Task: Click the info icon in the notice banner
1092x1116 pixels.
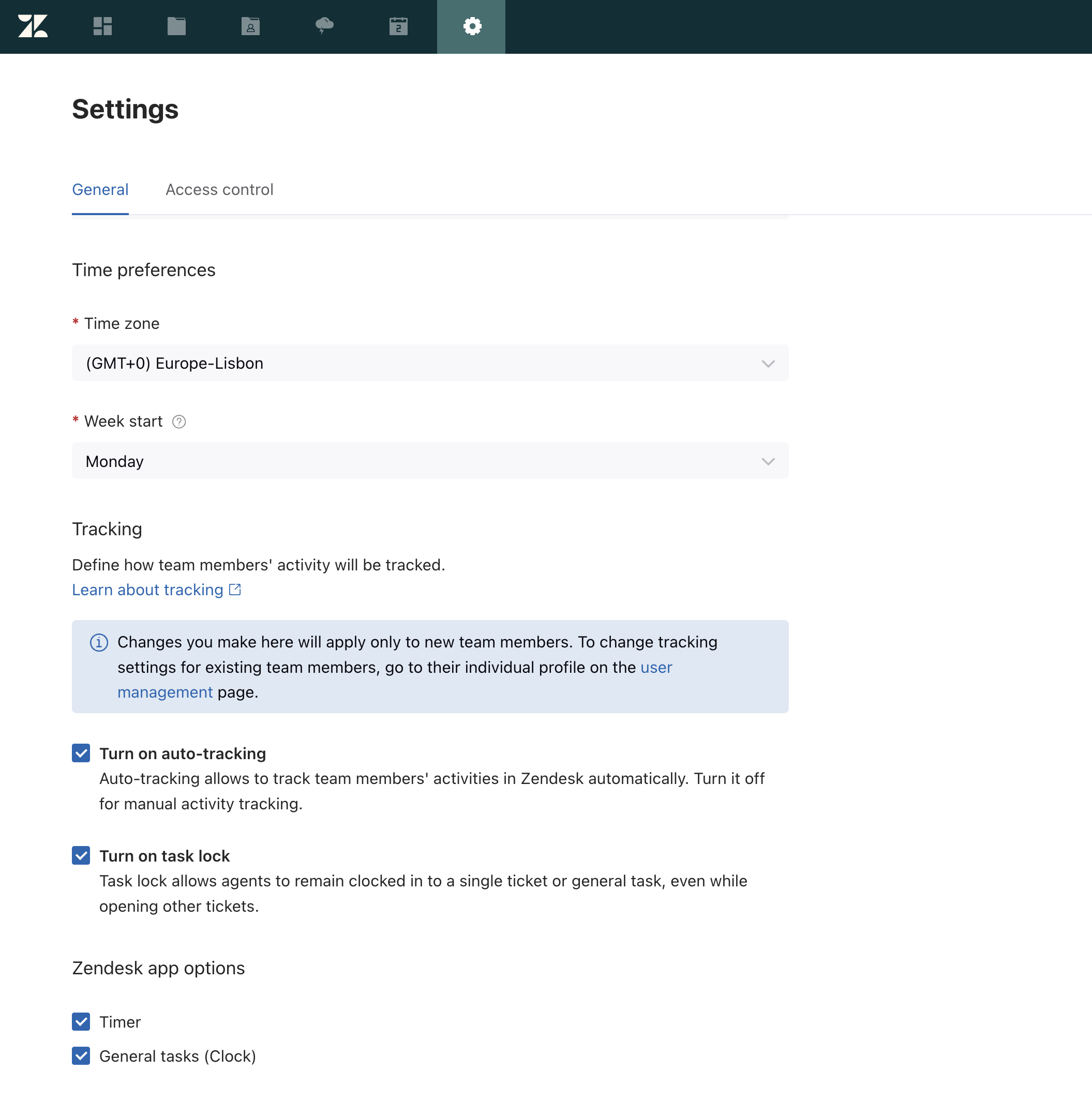Action: tap(99, 642)
